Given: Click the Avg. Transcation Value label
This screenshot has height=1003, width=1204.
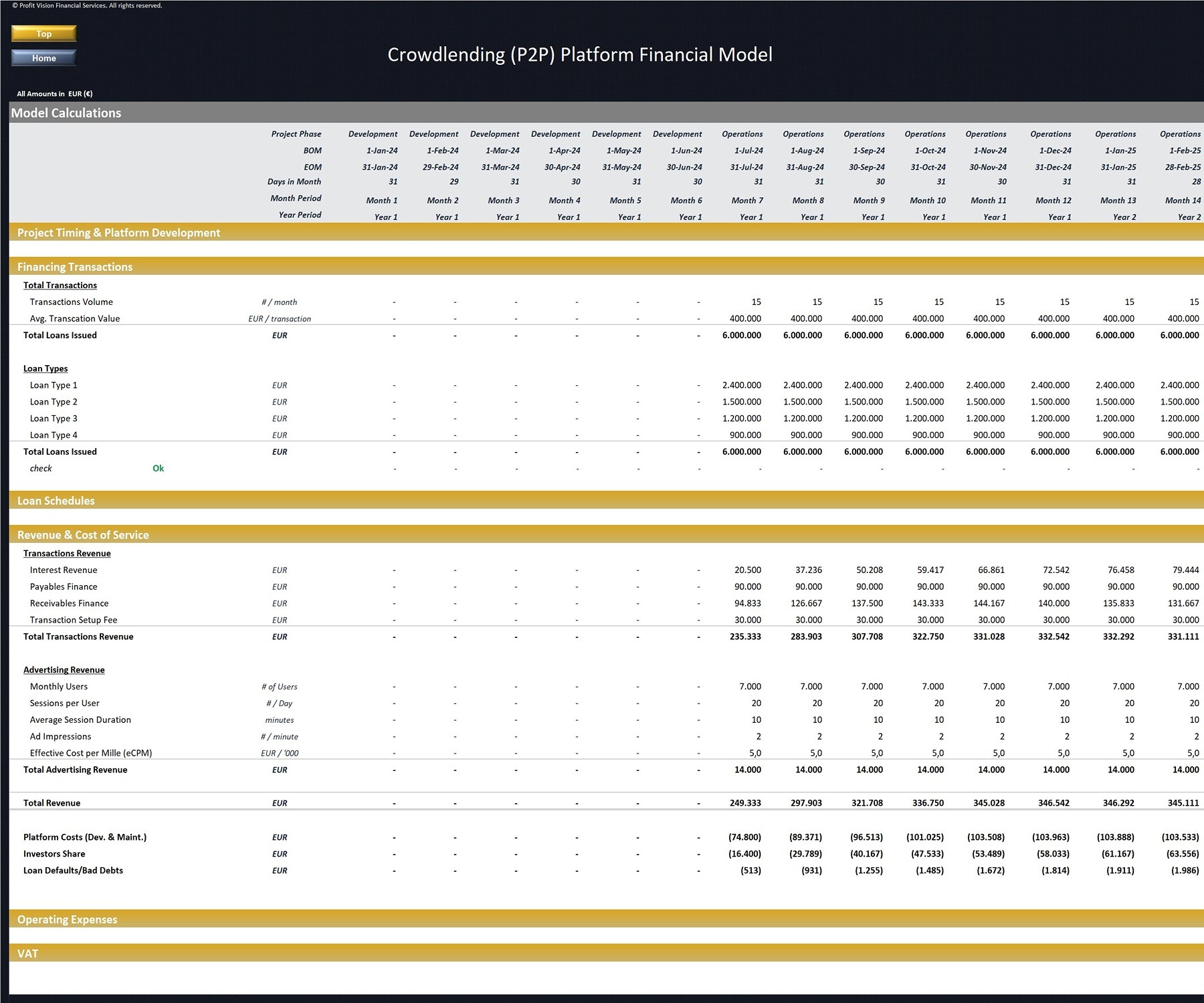Looking at the screenshot, I should [75, 319].
